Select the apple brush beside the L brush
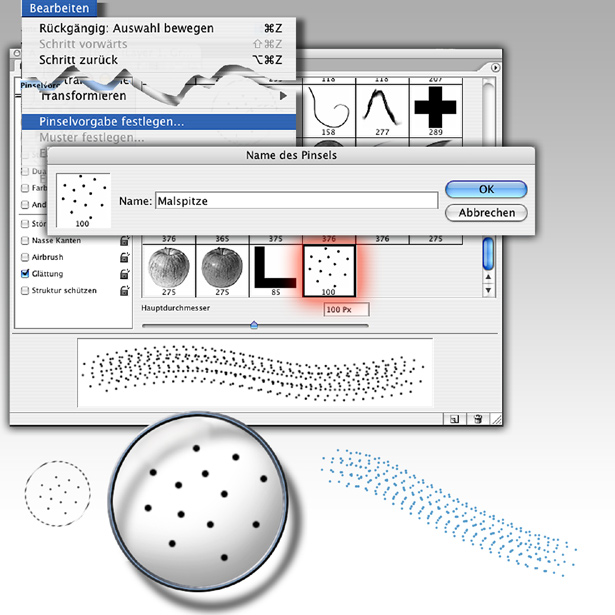 pyautogui.click(x=222, y=271)
